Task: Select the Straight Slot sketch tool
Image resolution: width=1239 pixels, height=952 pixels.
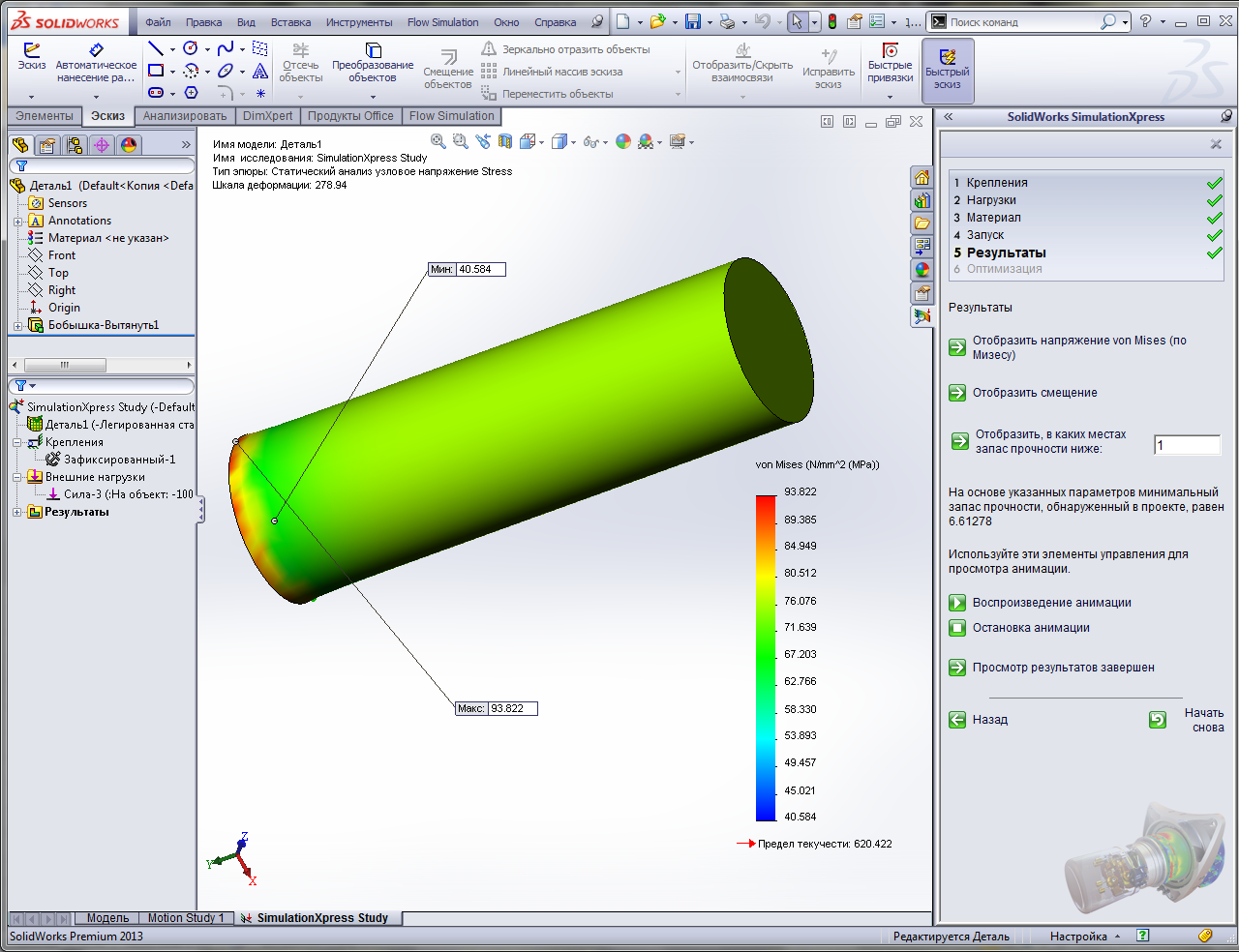Action: [x=155, y=93]
